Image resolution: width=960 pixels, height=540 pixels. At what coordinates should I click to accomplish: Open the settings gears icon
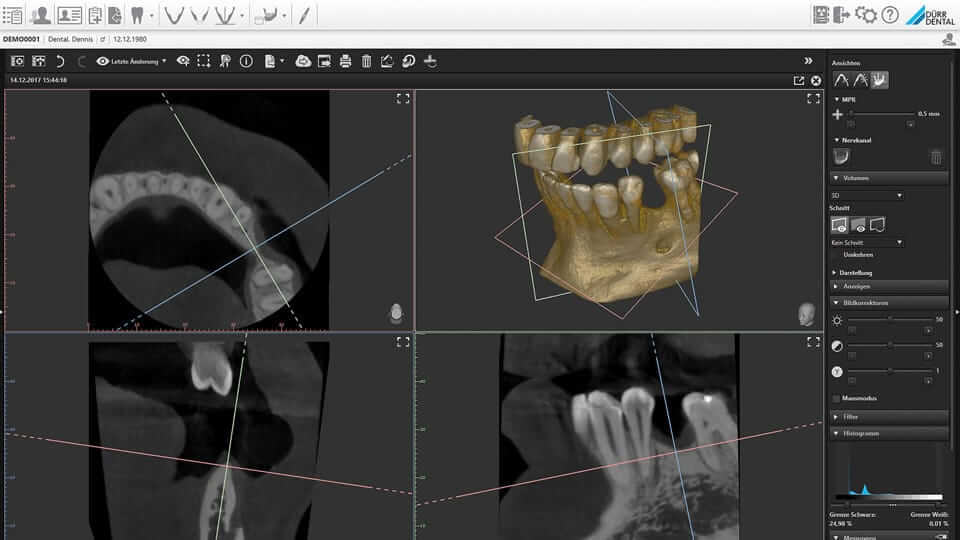click(x=866, y=15)
